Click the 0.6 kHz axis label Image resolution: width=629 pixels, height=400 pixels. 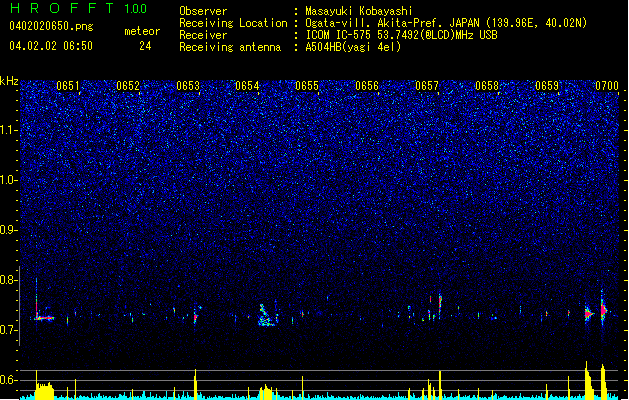pos(9,380)
